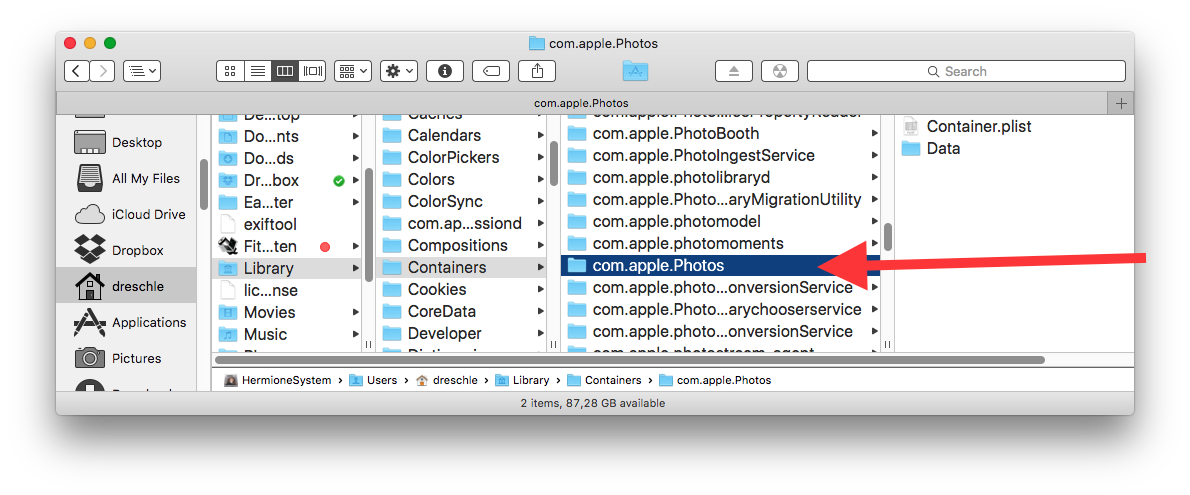The height and width of the screenshot is (495, 1190).
Task: Switch to column view
Action: 285,71
